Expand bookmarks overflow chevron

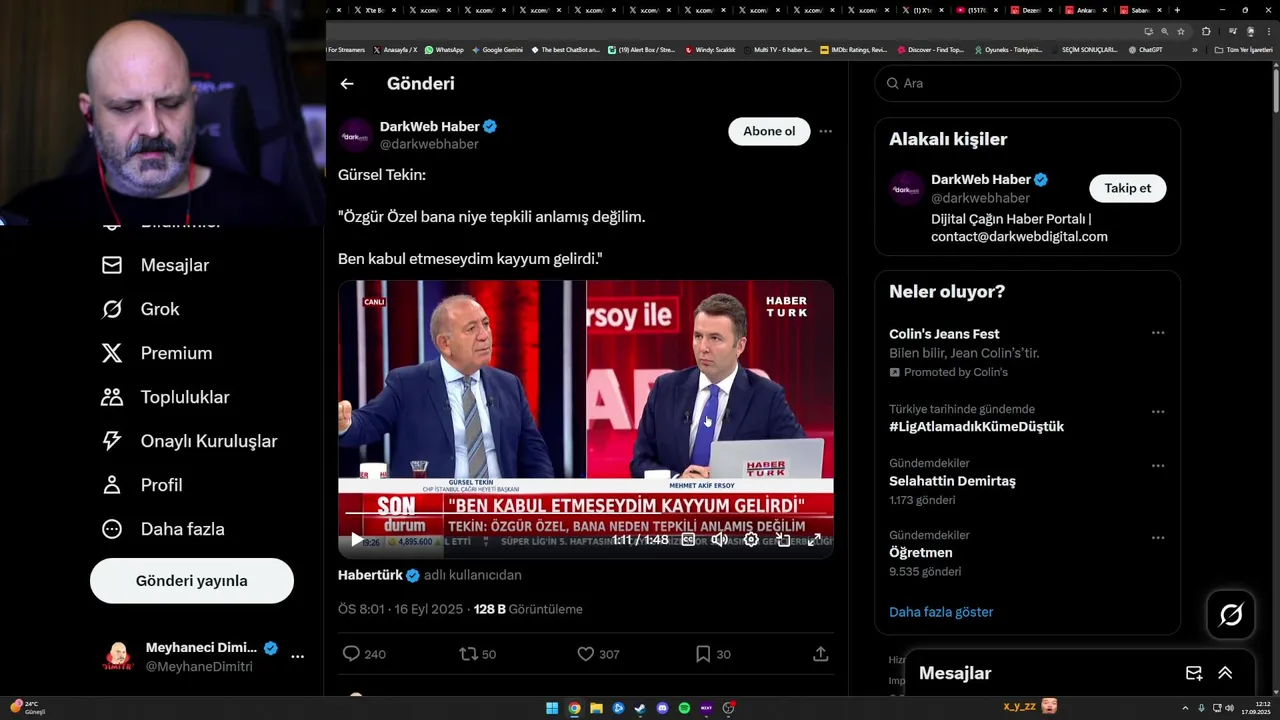(1194, 49)
